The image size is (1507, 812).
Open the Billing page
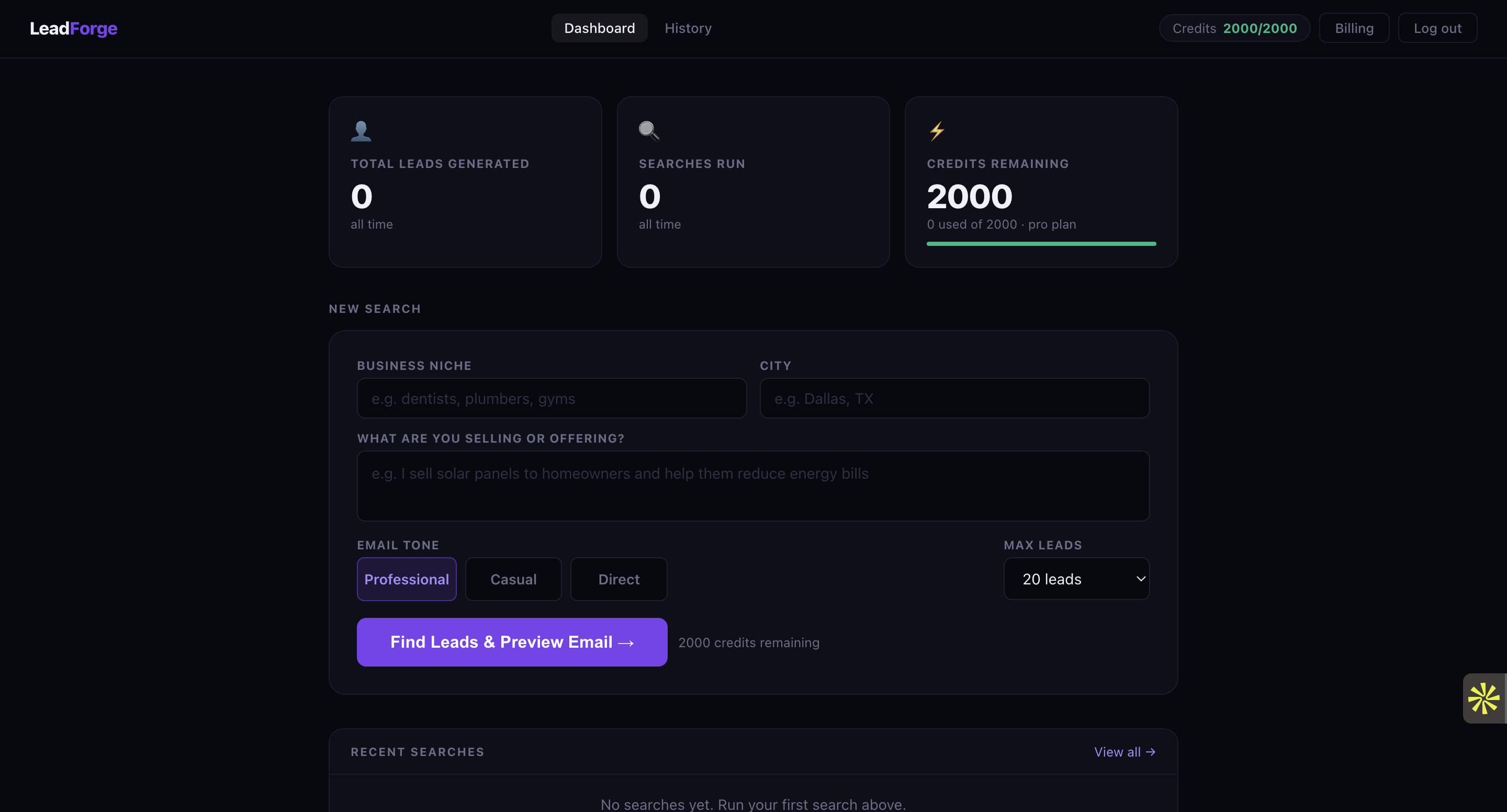coord(1354,28)
